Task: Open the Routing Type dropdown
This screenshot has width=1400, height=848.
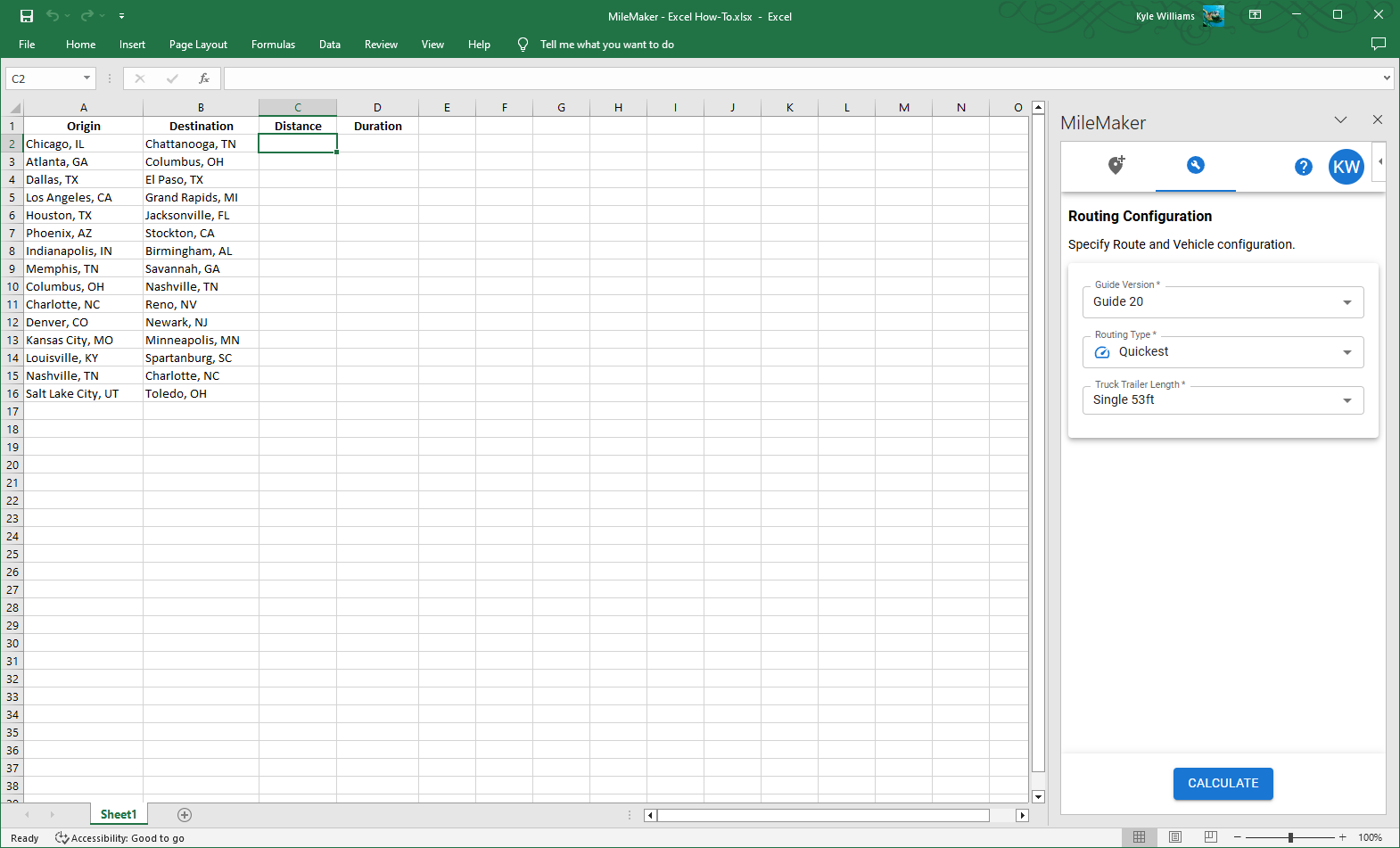Action: pyautogui.click(x=1223, y=352)
